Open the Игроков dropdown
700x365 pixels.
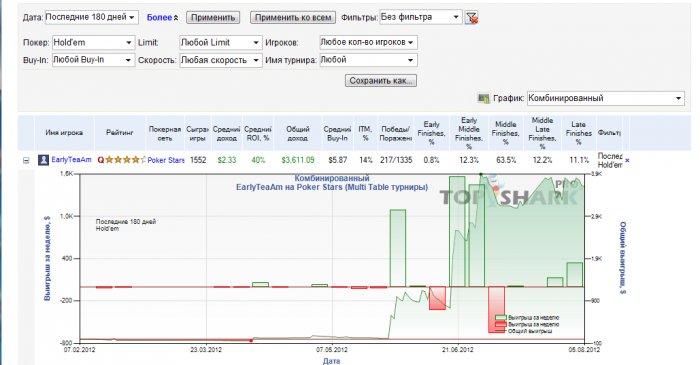click(368, 42)
